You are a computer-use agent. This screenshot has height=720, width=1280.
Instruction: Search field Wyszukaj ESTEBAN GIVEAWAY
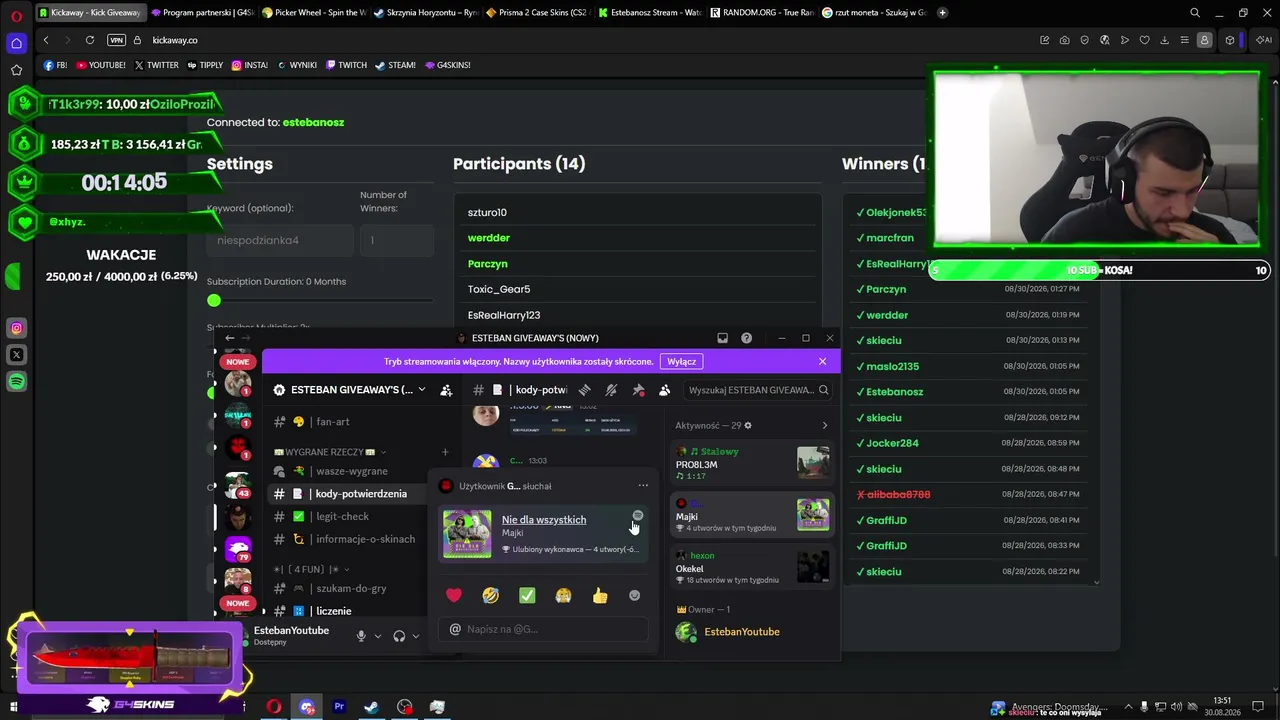coord(757,390)
